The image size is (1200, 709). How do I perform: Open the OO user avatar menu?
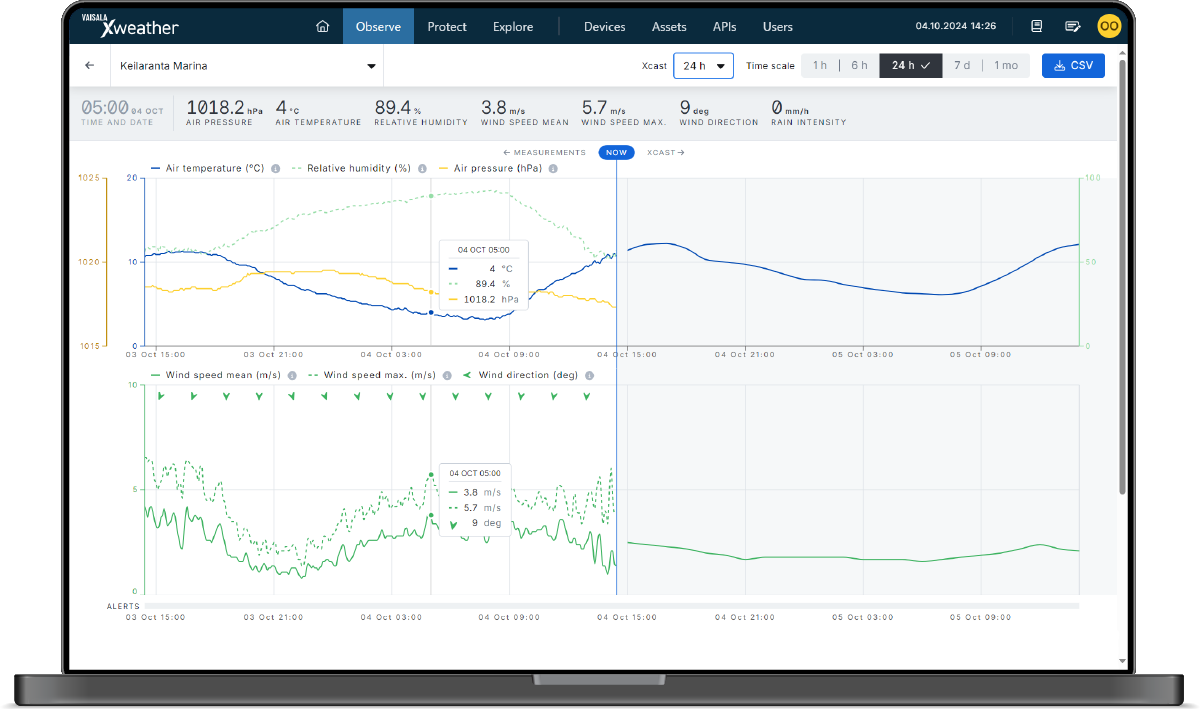(x=1109, y=26)
